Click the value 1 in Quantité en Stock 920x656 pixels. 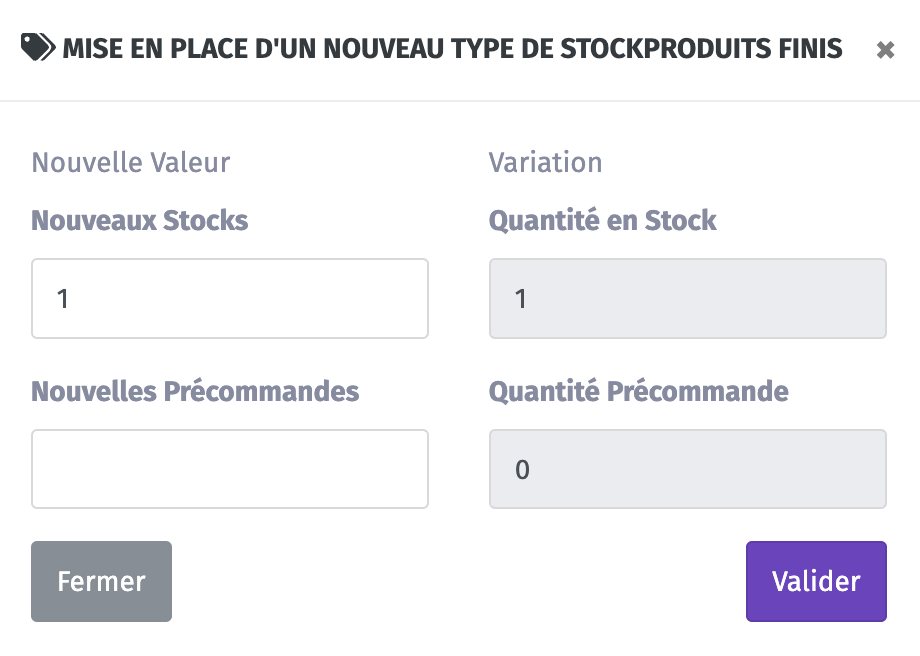click(x=520, y=299)
